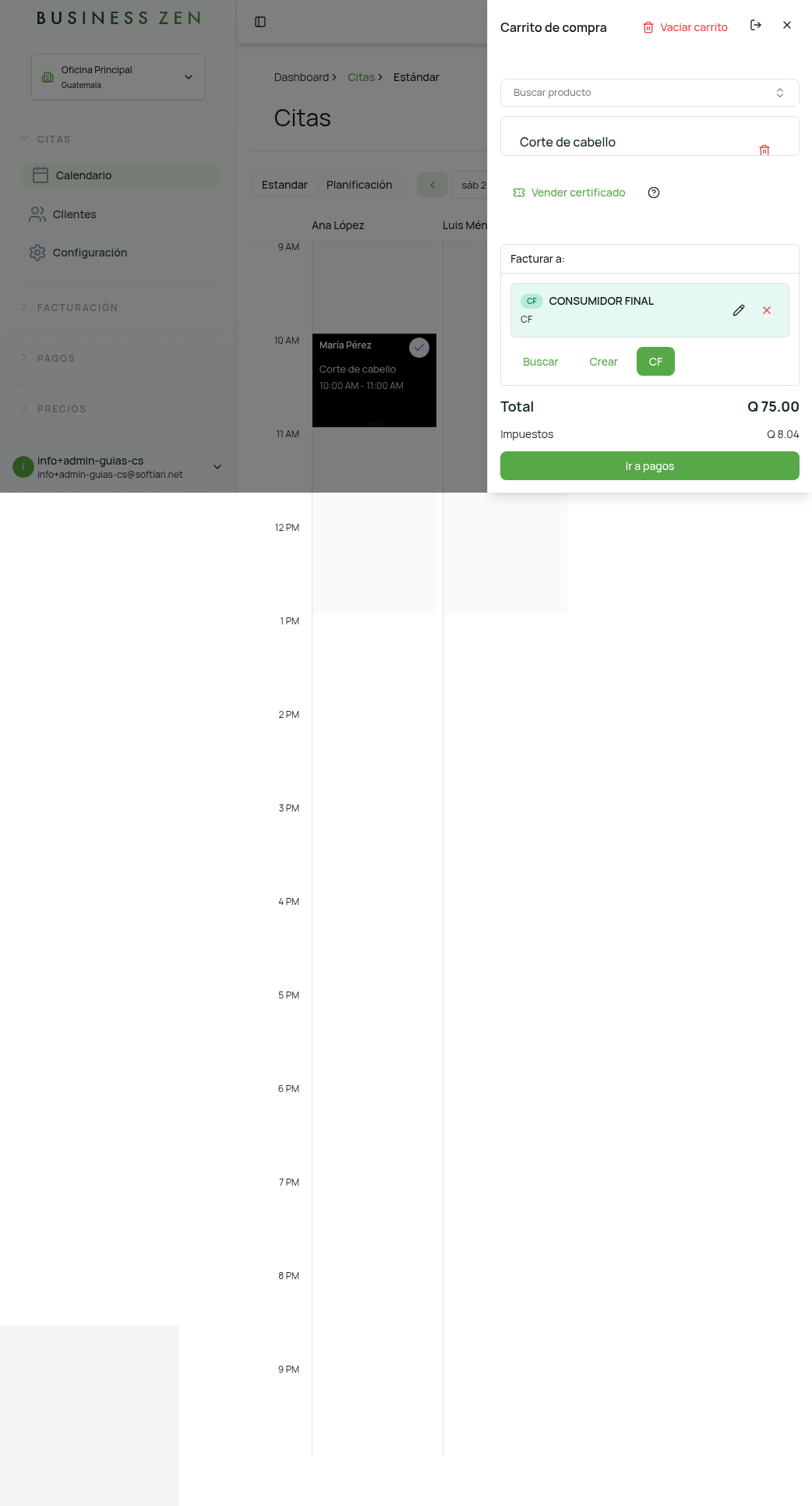
Task: Click the Crear customer button
Action: coord(603,362)
